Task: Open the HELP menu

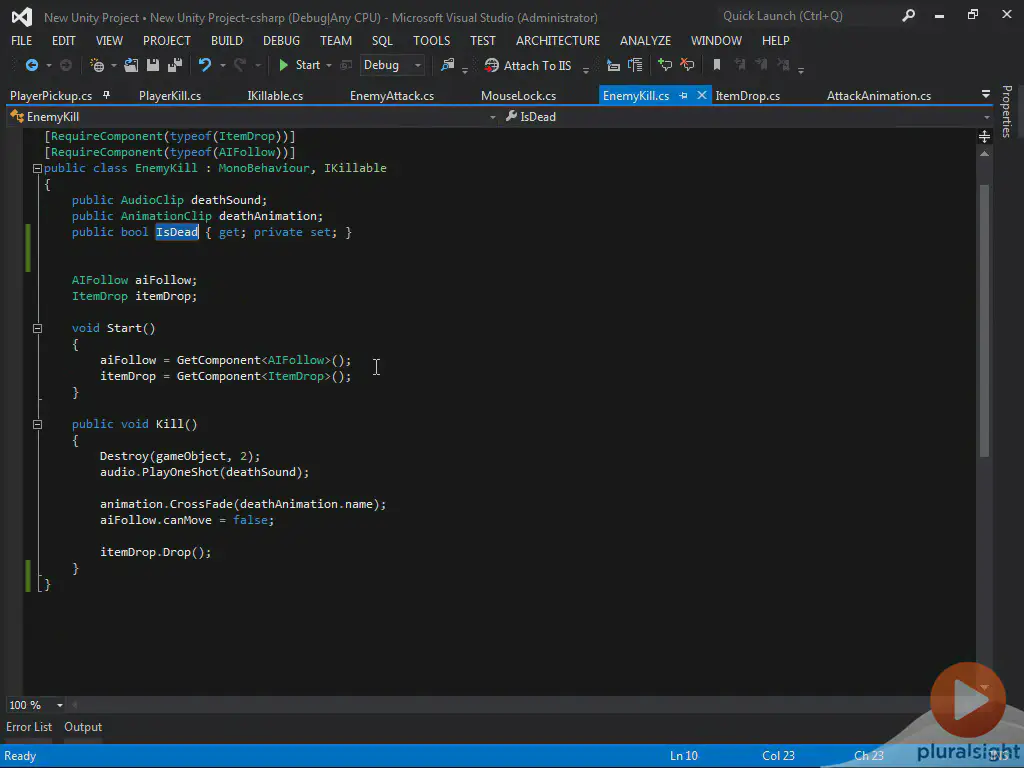Action: [x=776, y=40]
